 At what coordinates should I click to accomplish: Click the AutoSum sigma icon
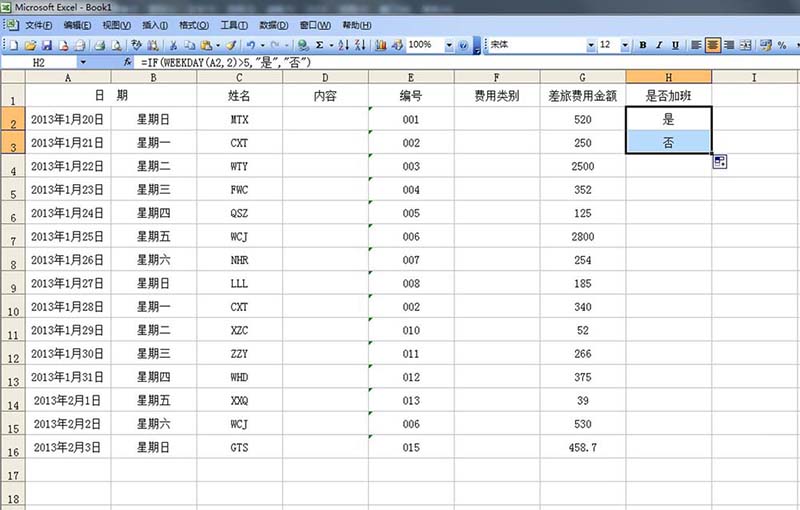pyautogui.click(x=319, y=45)
